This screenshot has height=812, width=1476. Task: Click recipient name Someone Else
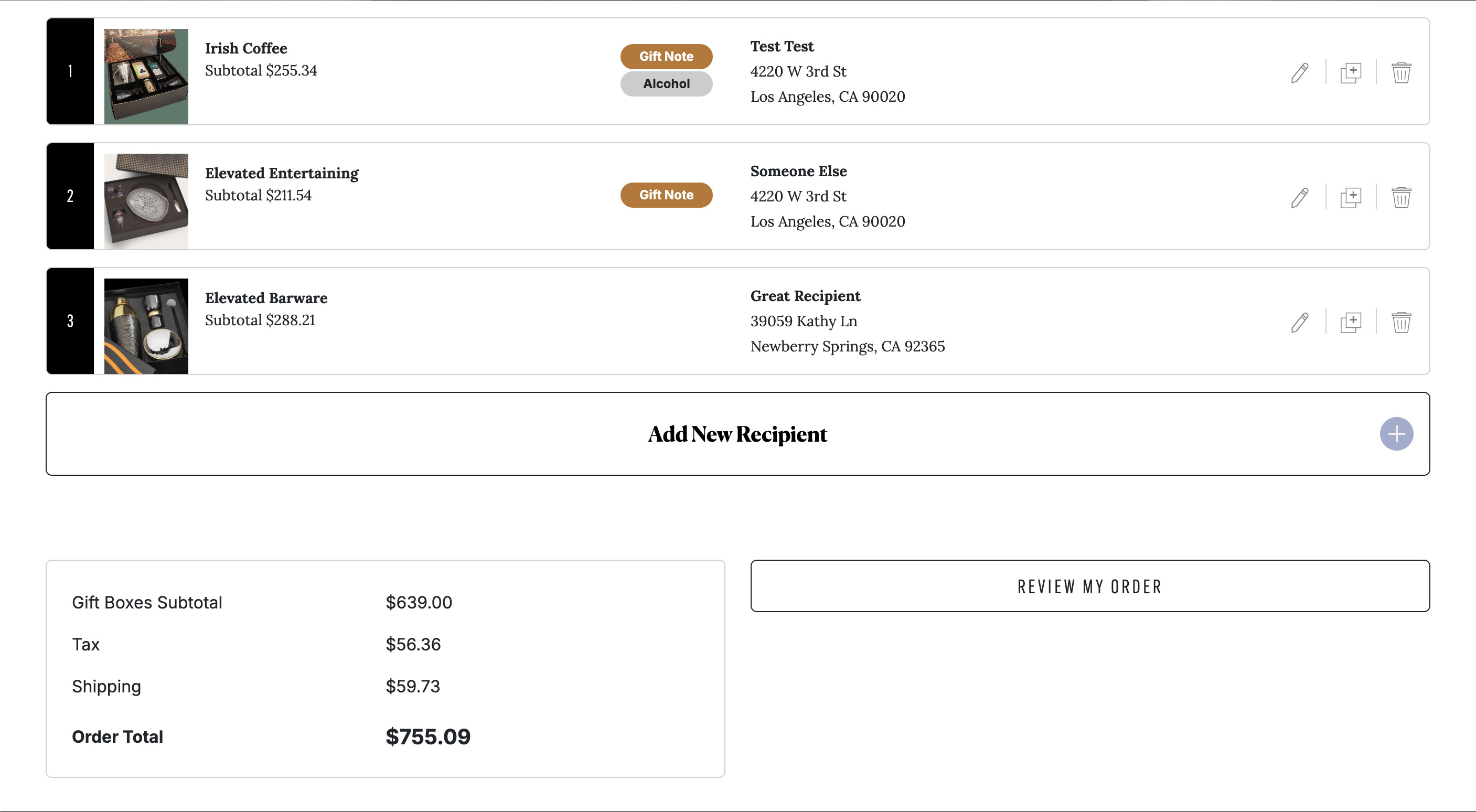[798, 171]
